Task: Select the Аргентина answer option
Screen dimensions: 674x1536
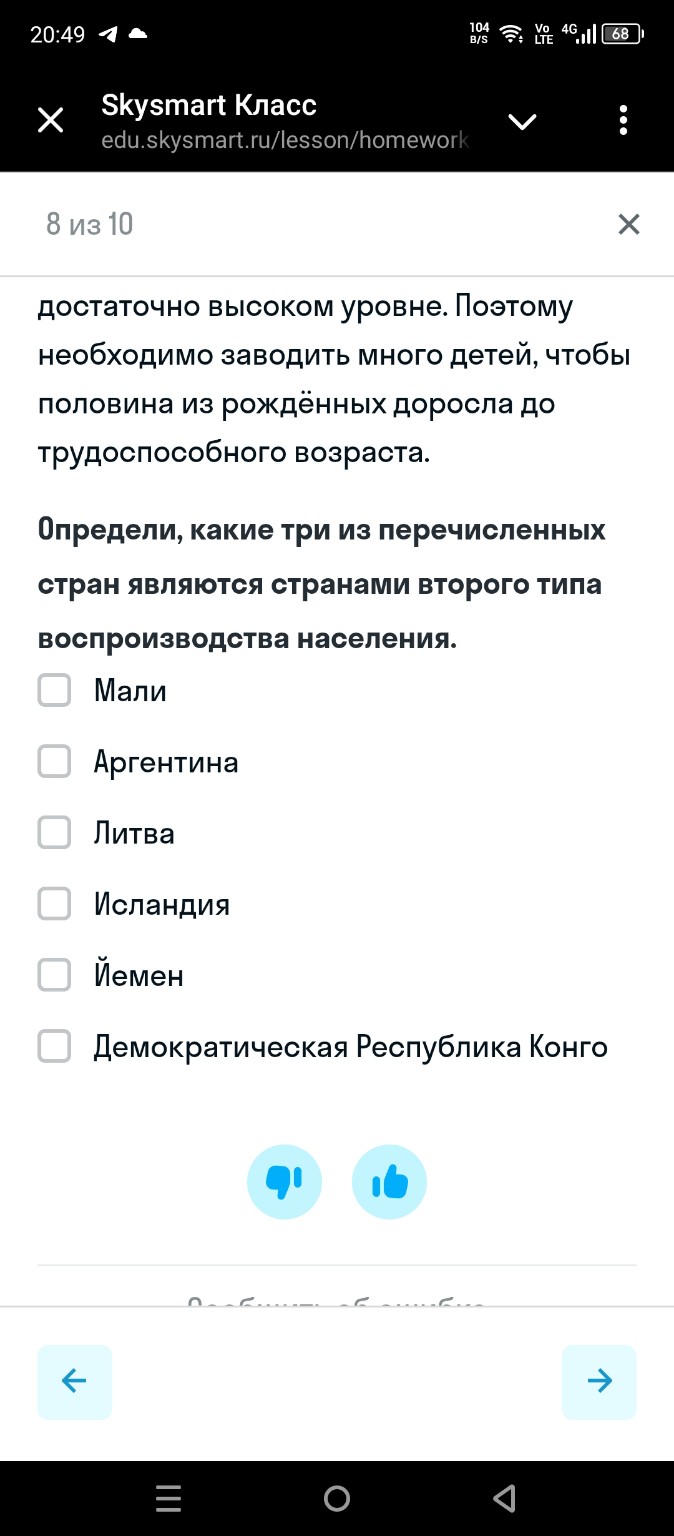Action: click(53, 761)
